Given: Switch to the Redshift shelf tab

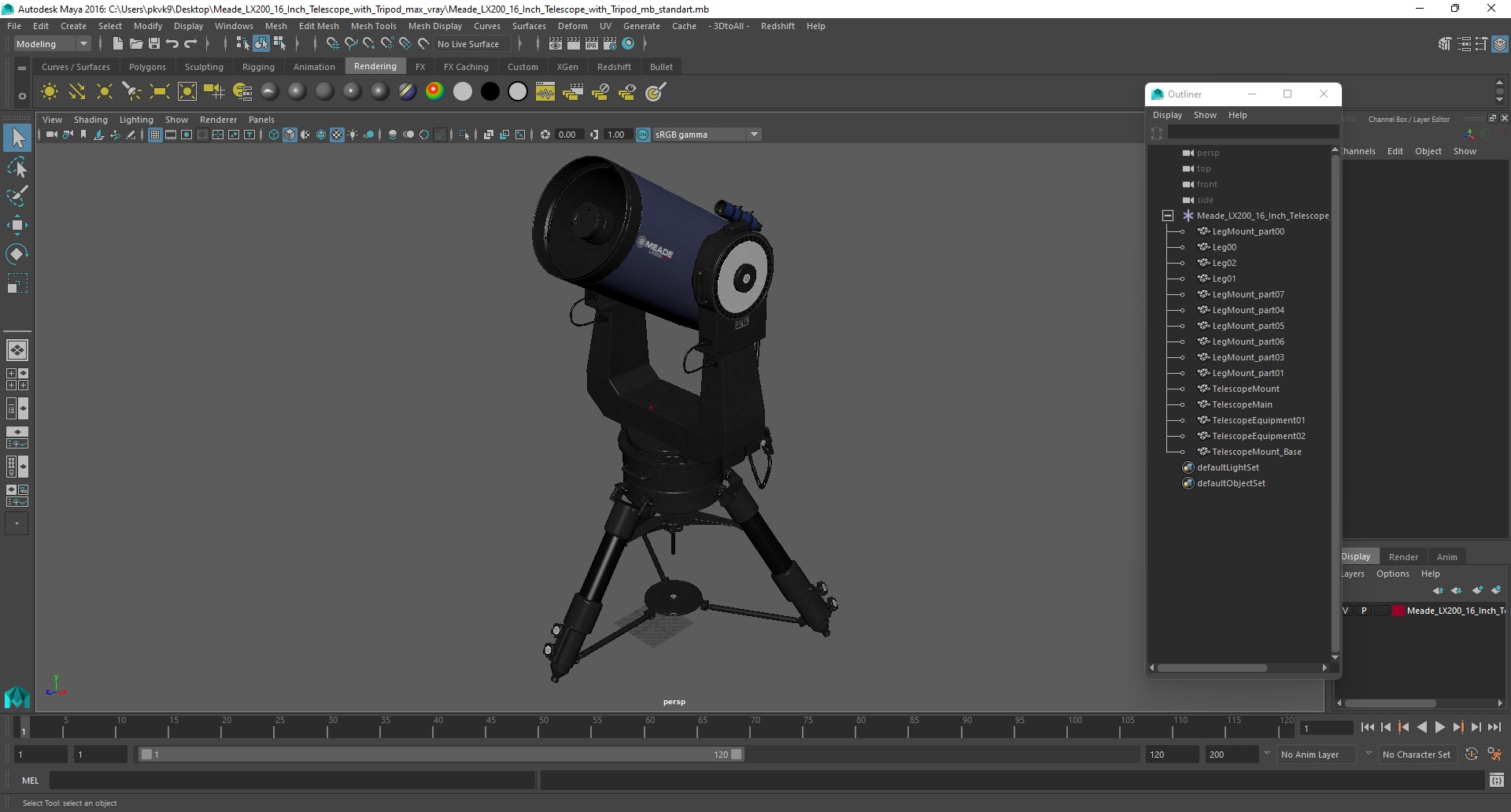Looking at the screenshot, I should [x=614, y=67].
